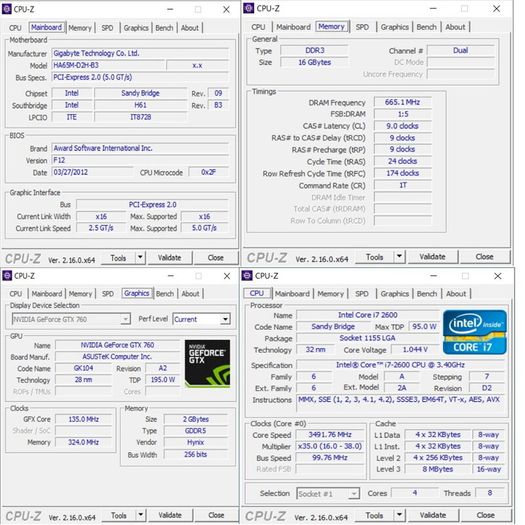Select the Multiplier x35.0 (16.0 - 38.0) value

(330, 446)
